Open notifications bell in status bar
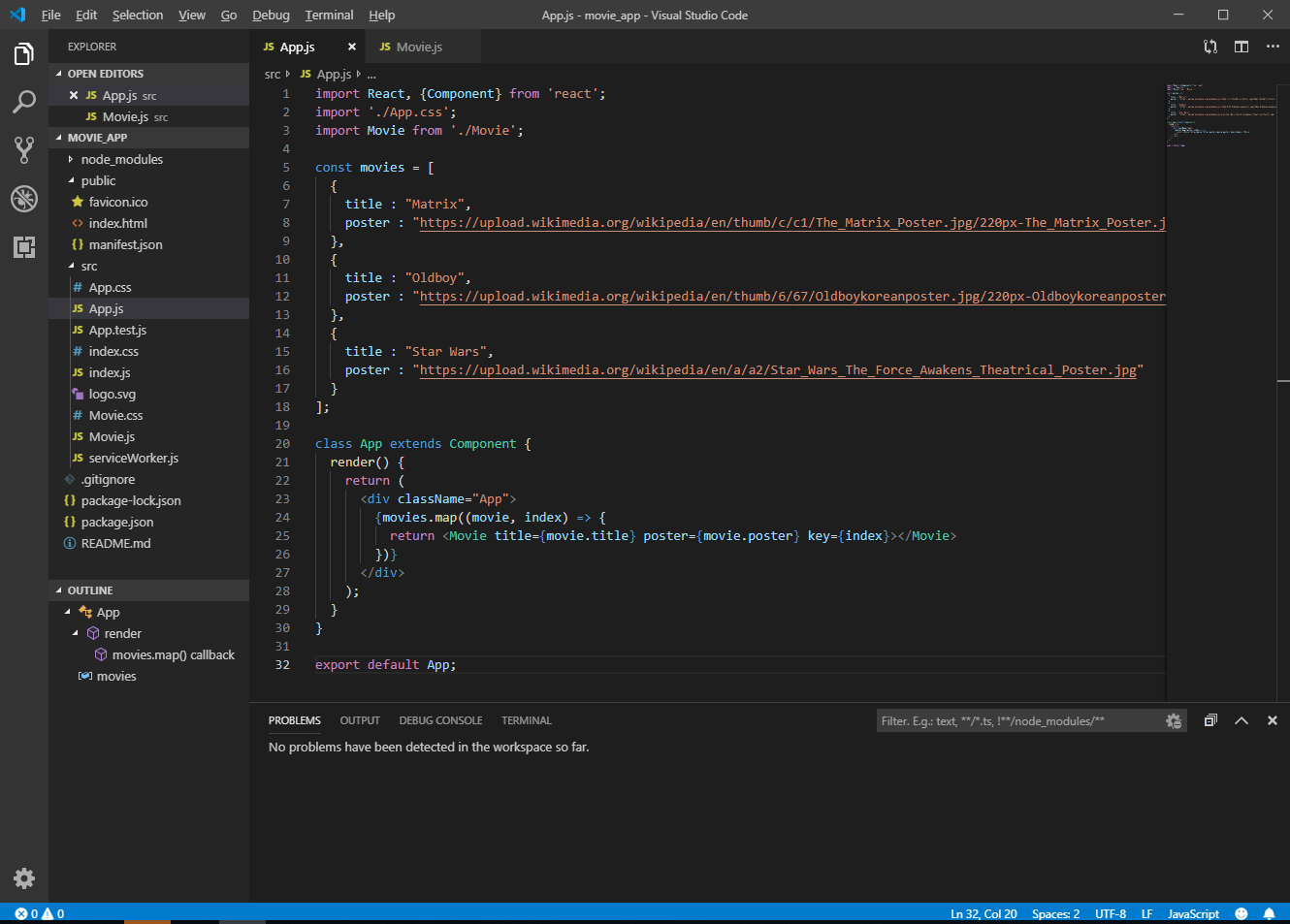 pos(1269,913)
